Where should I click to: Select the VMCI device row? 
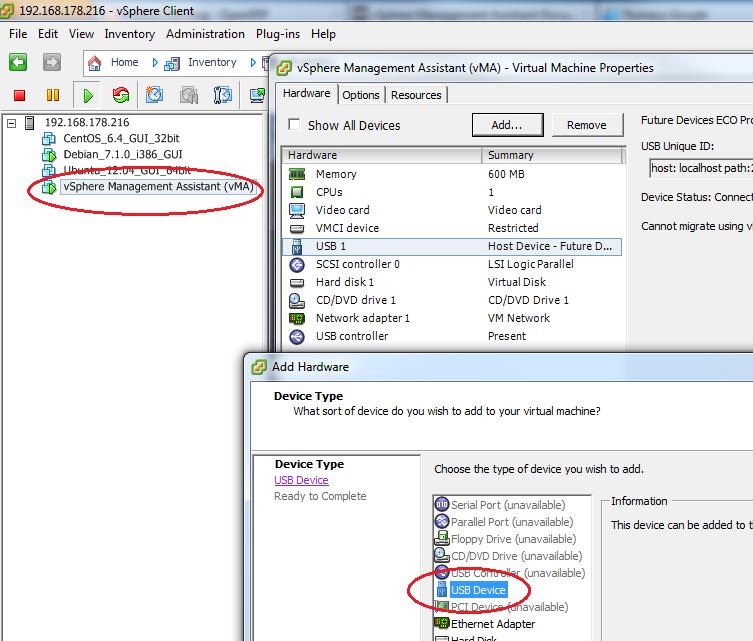click(451, 228)
